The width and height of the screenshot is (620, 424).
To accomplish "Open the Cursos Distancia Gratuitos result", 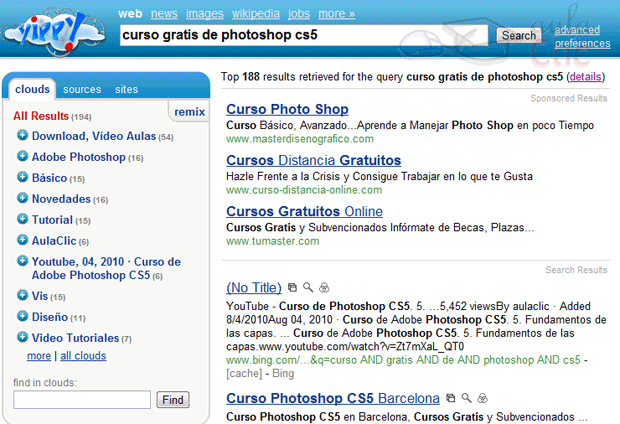I will [314, 160].
